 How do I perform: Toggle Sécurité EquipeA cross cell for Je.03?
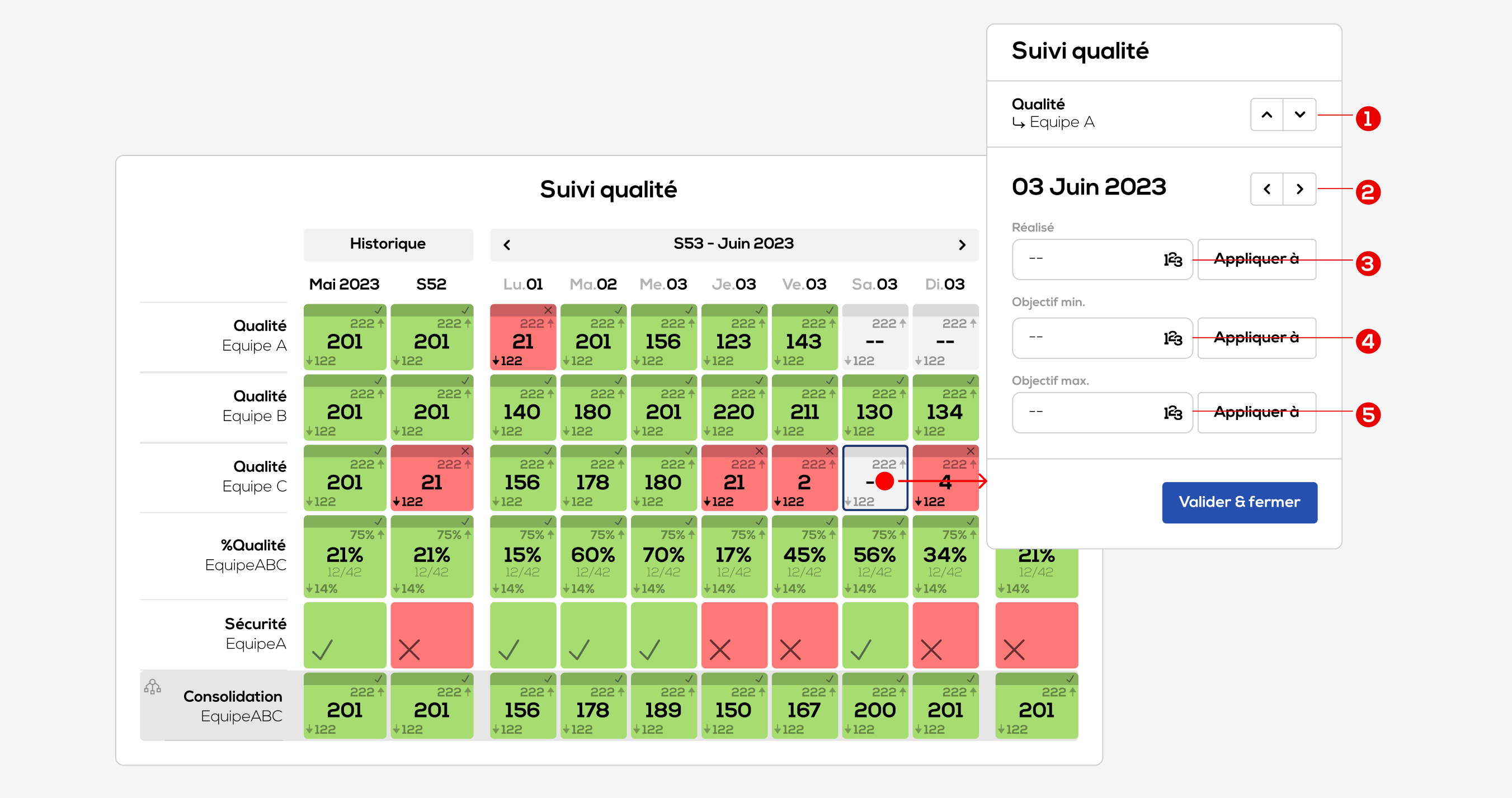tap(734, 635)
